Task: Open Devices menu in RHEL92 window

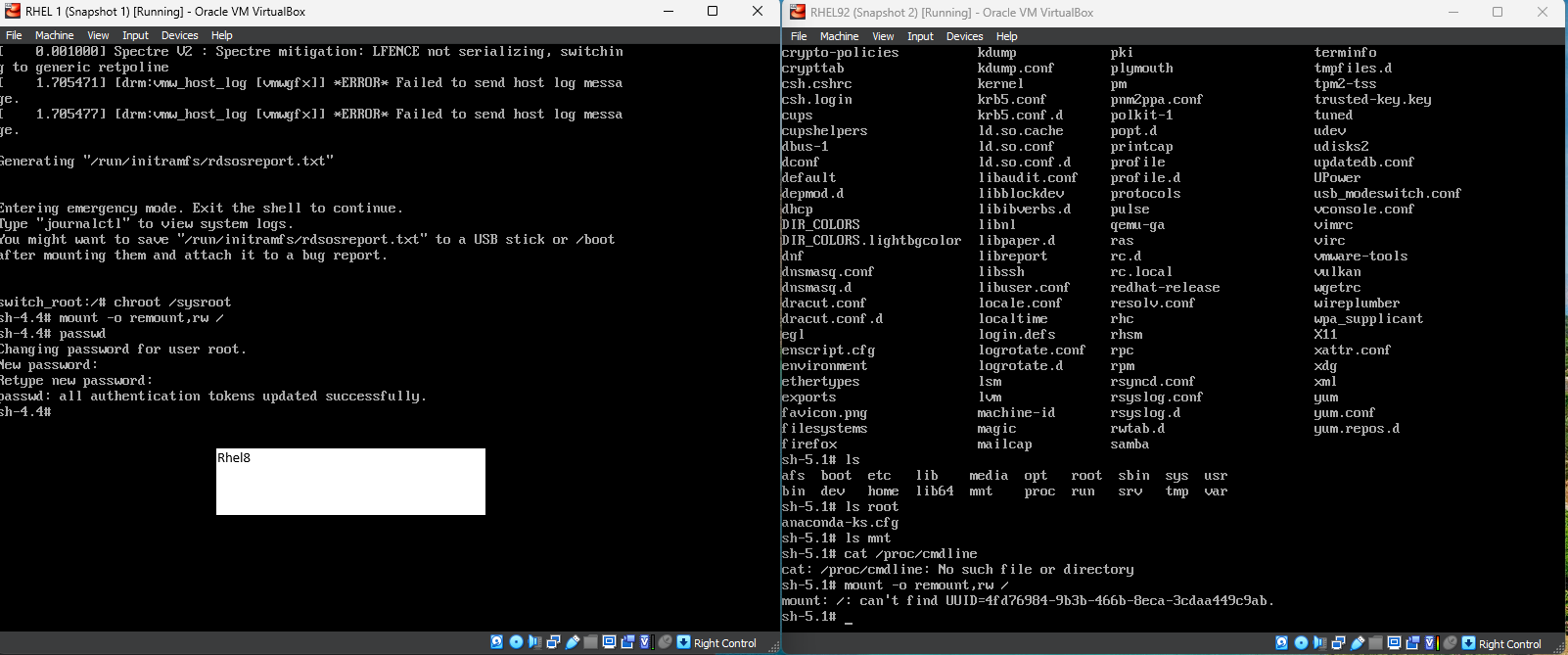Action: pyautogui.click(x=965, y=36)
